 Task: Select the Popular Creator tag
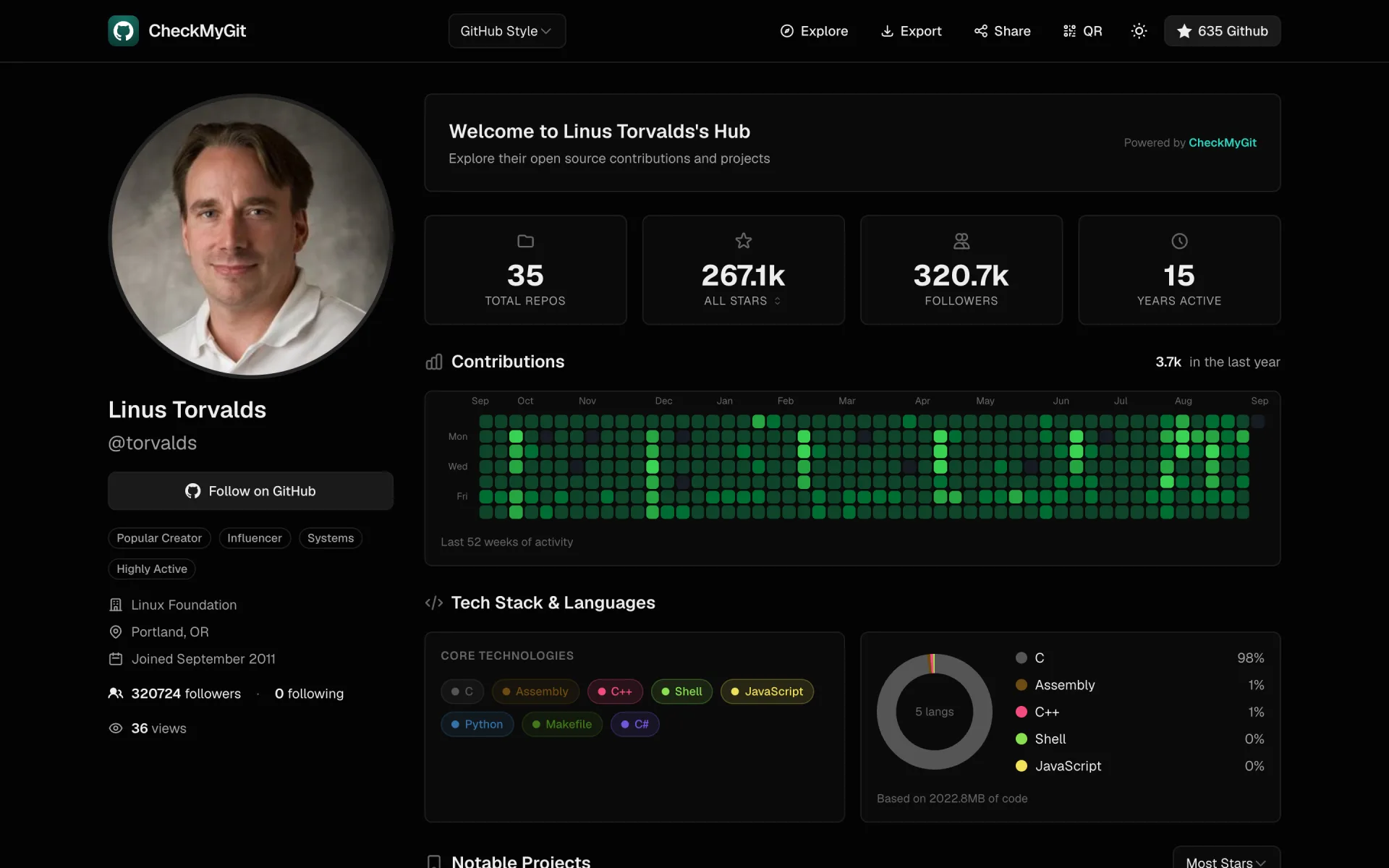tap(159, 538)
